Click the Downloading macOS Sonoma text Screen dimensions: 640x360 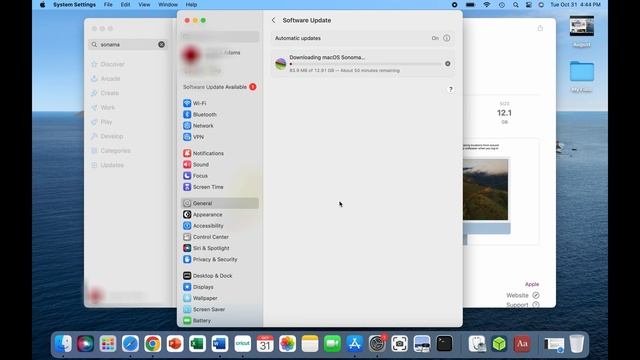(x=327, y=58)
